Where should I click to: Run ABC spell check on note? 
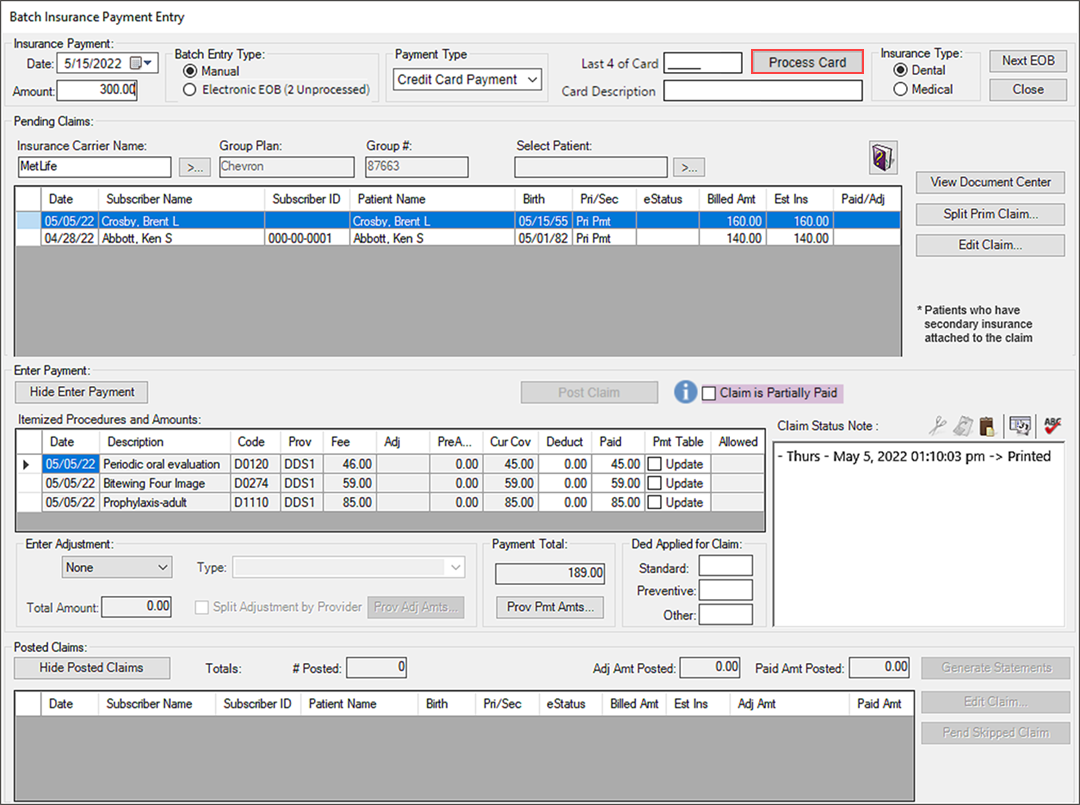coord(1051,426)
